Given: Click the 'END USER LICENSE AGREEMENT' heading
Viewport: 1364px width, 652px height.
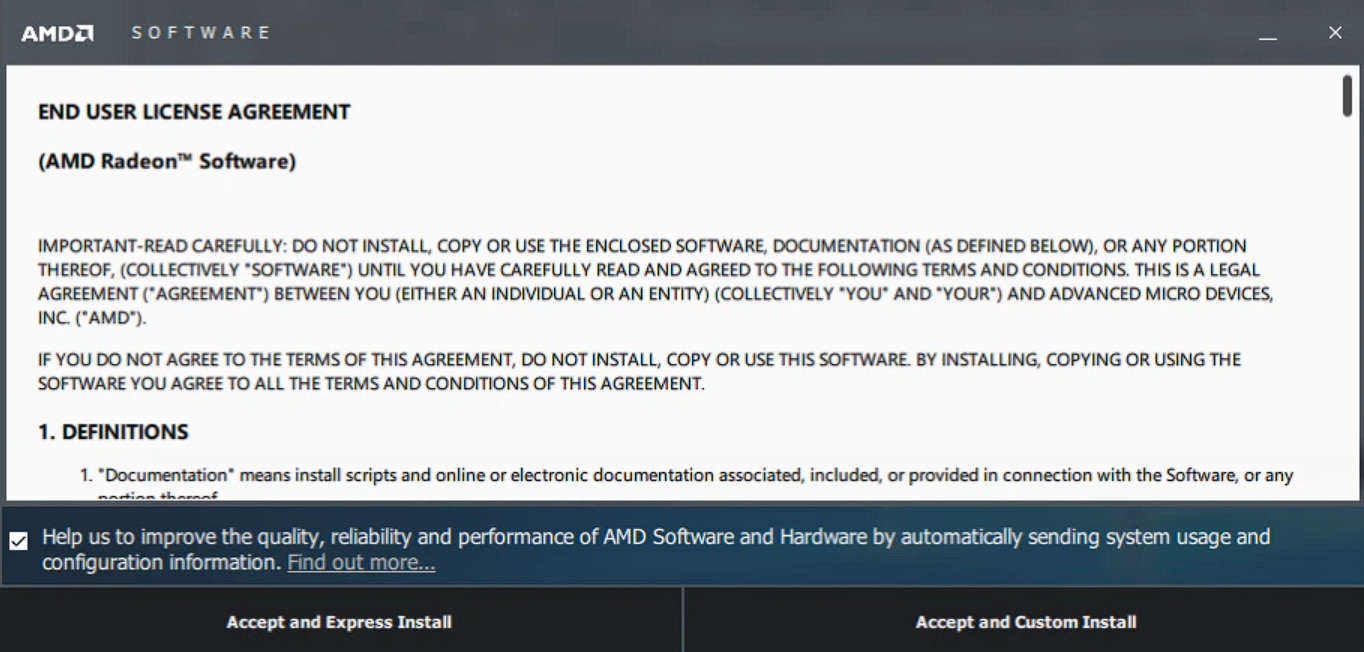Looking at the screenshot, I should click(194, 112).
